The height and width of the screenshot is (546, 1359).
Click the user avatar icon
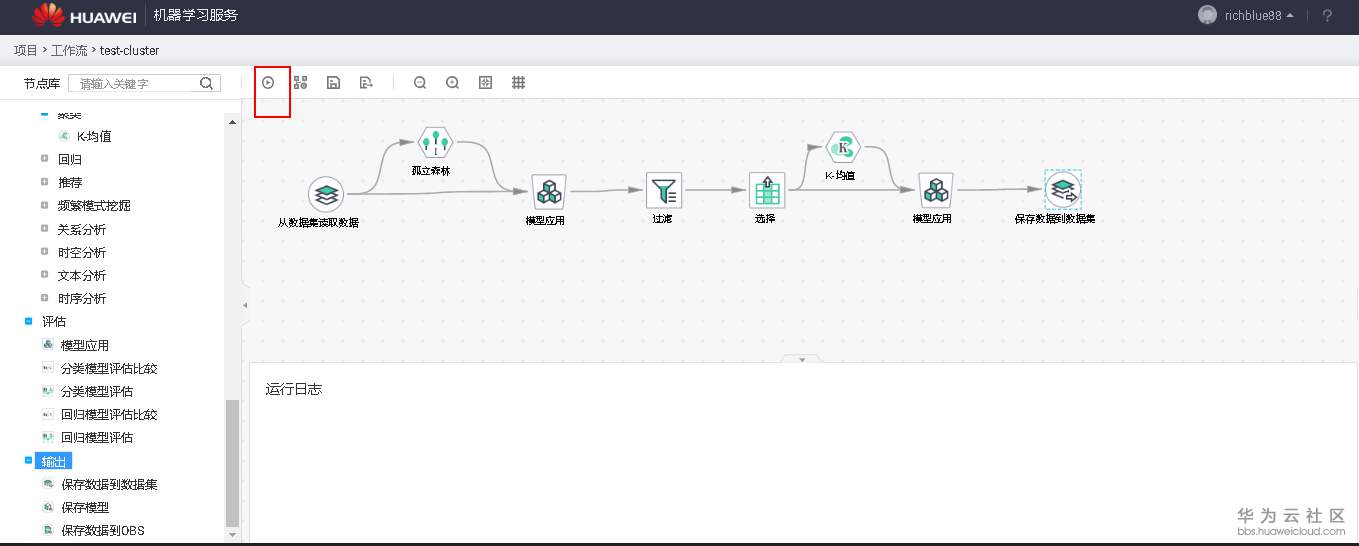click(x=1208, y=15)
